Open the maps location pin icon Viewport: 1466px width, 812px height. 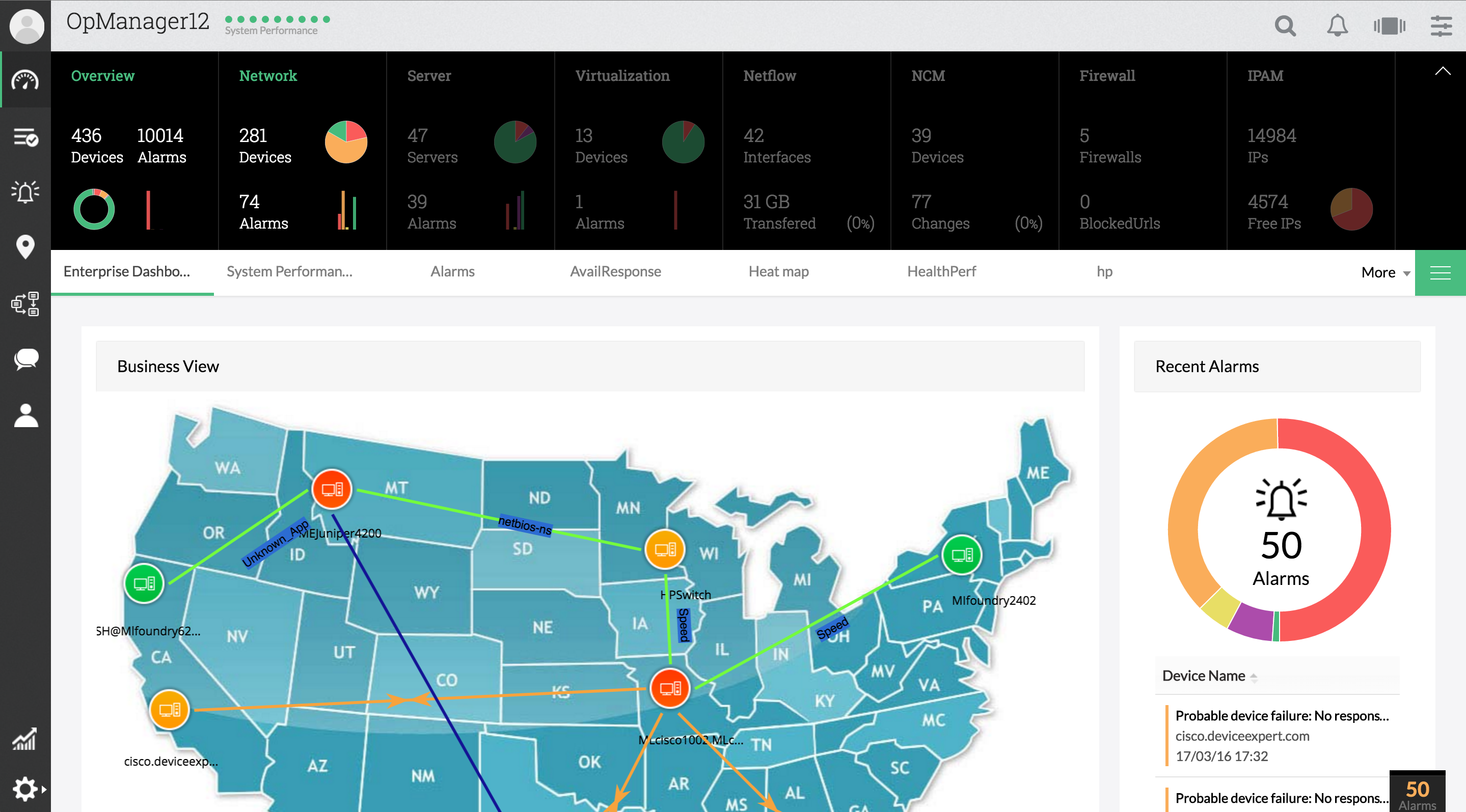click(25, 247)
